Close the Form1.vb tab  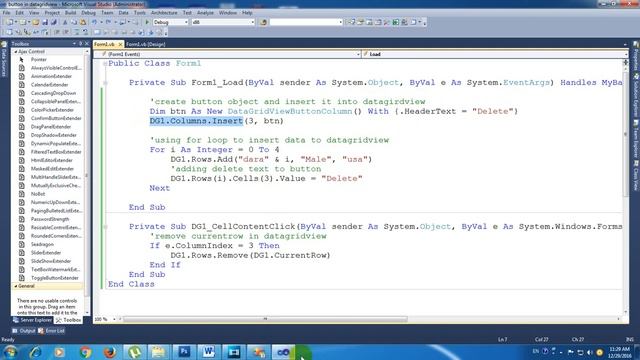click(120, 44)
